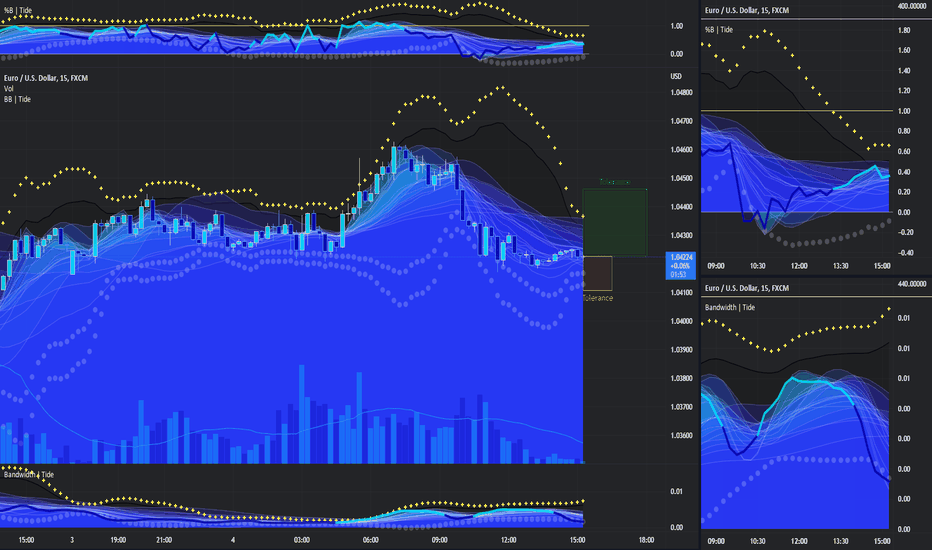Click the Vol indicator legend label
The width and height of the screenshot is (932, 550).
point(9,89)
